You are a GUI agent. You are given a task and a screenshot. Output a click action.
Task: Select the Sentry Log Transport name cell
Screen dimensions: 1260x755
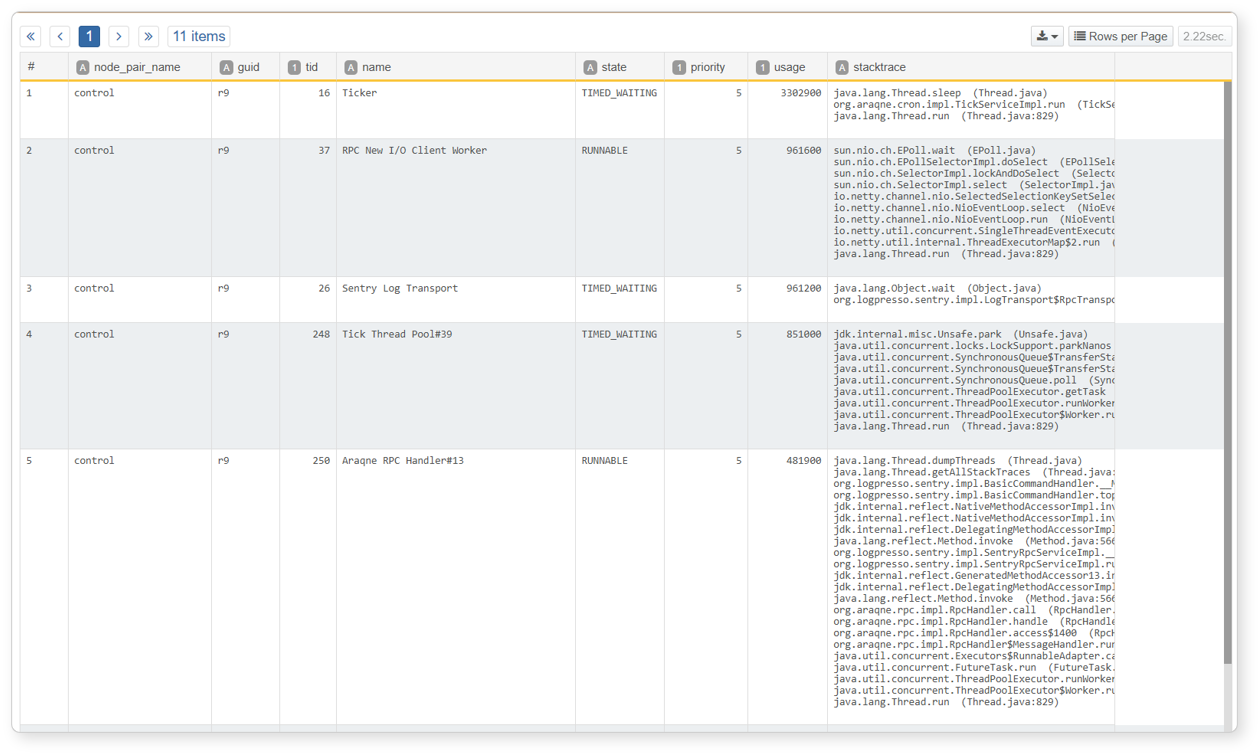(x=456, y=299)
